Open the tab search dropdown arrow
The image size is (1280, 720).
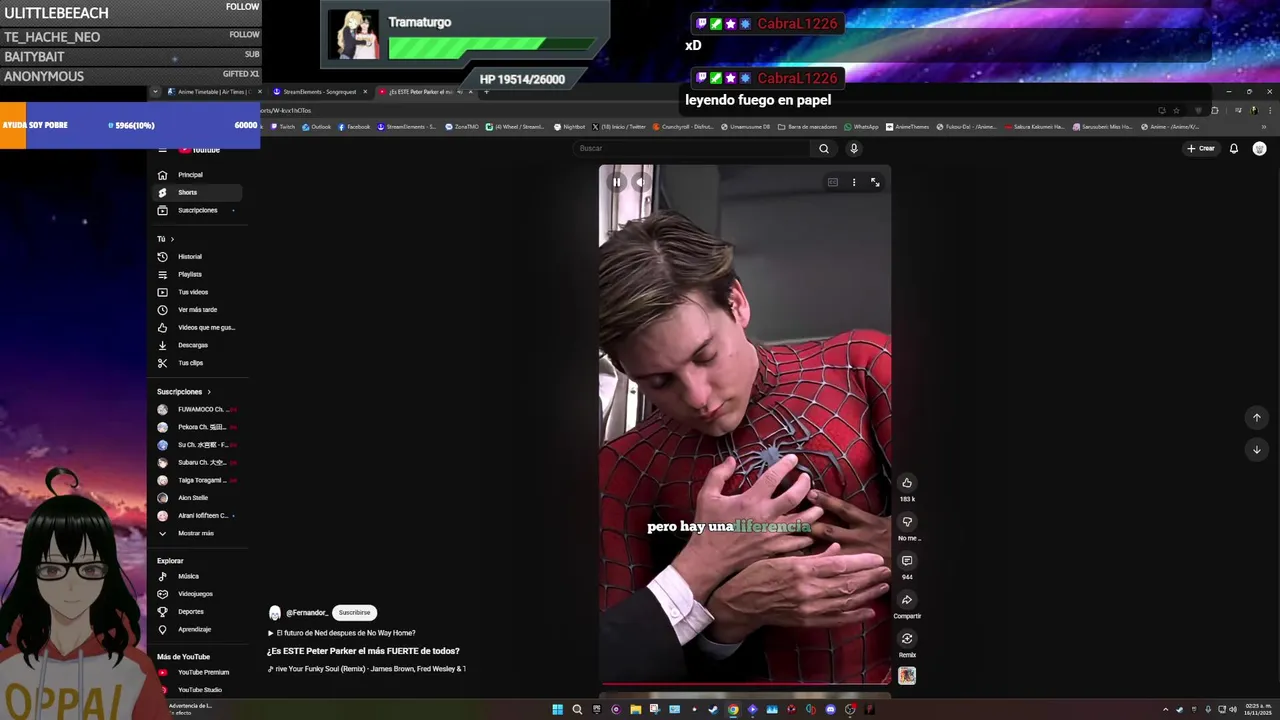pyautogui.click(x=155, y=92)
